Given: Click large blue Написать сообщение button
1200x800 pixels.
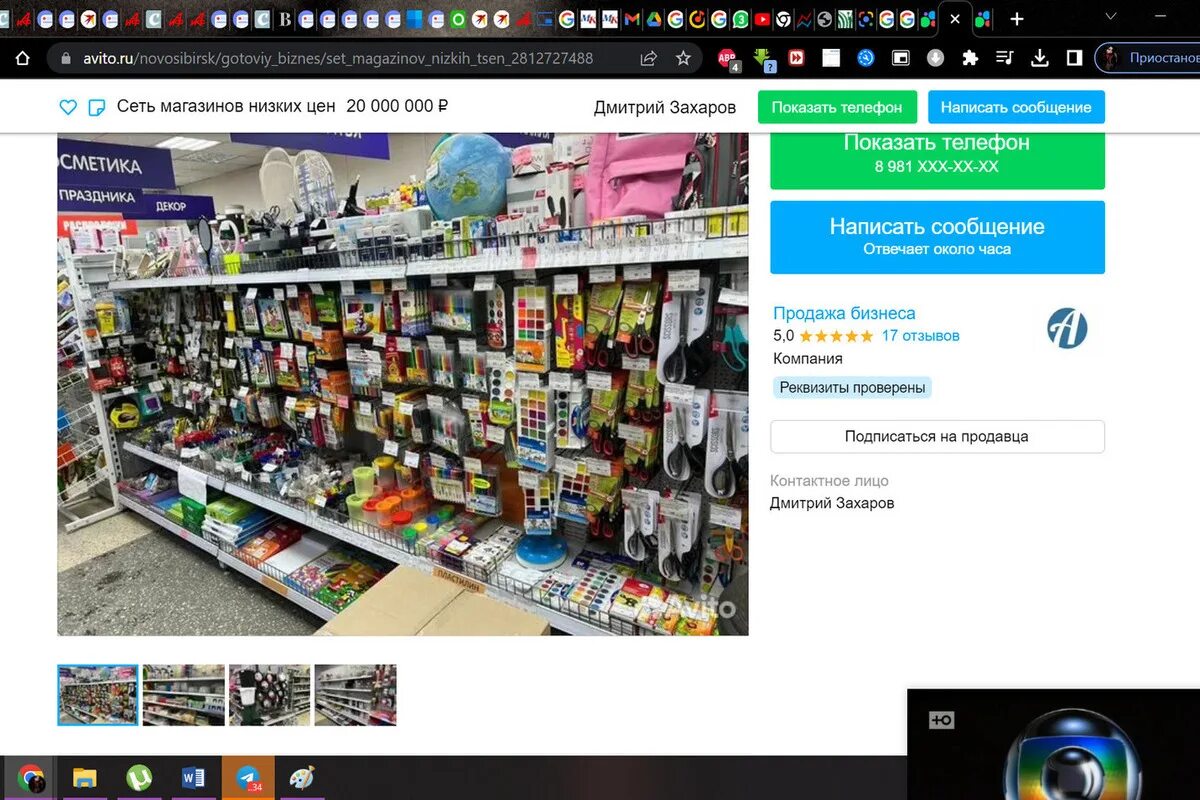Looking at the screenshot, I should tap(937, 237).
